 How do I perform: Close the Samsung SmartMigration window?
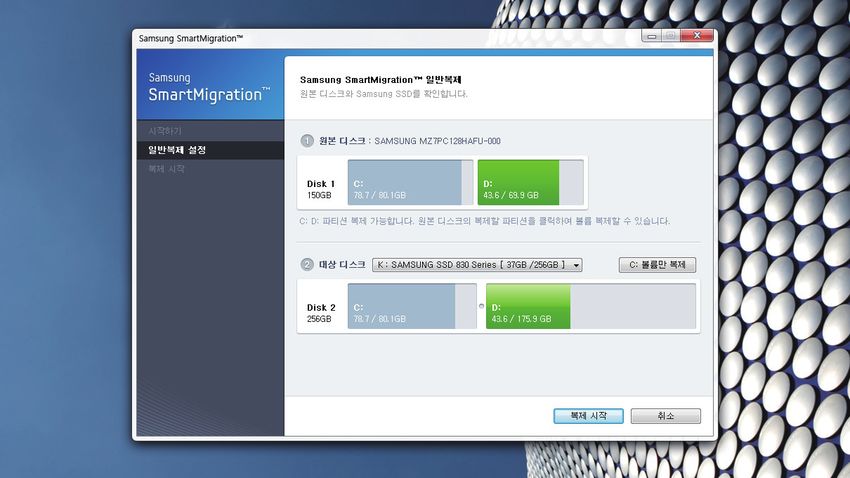[697, 36]
